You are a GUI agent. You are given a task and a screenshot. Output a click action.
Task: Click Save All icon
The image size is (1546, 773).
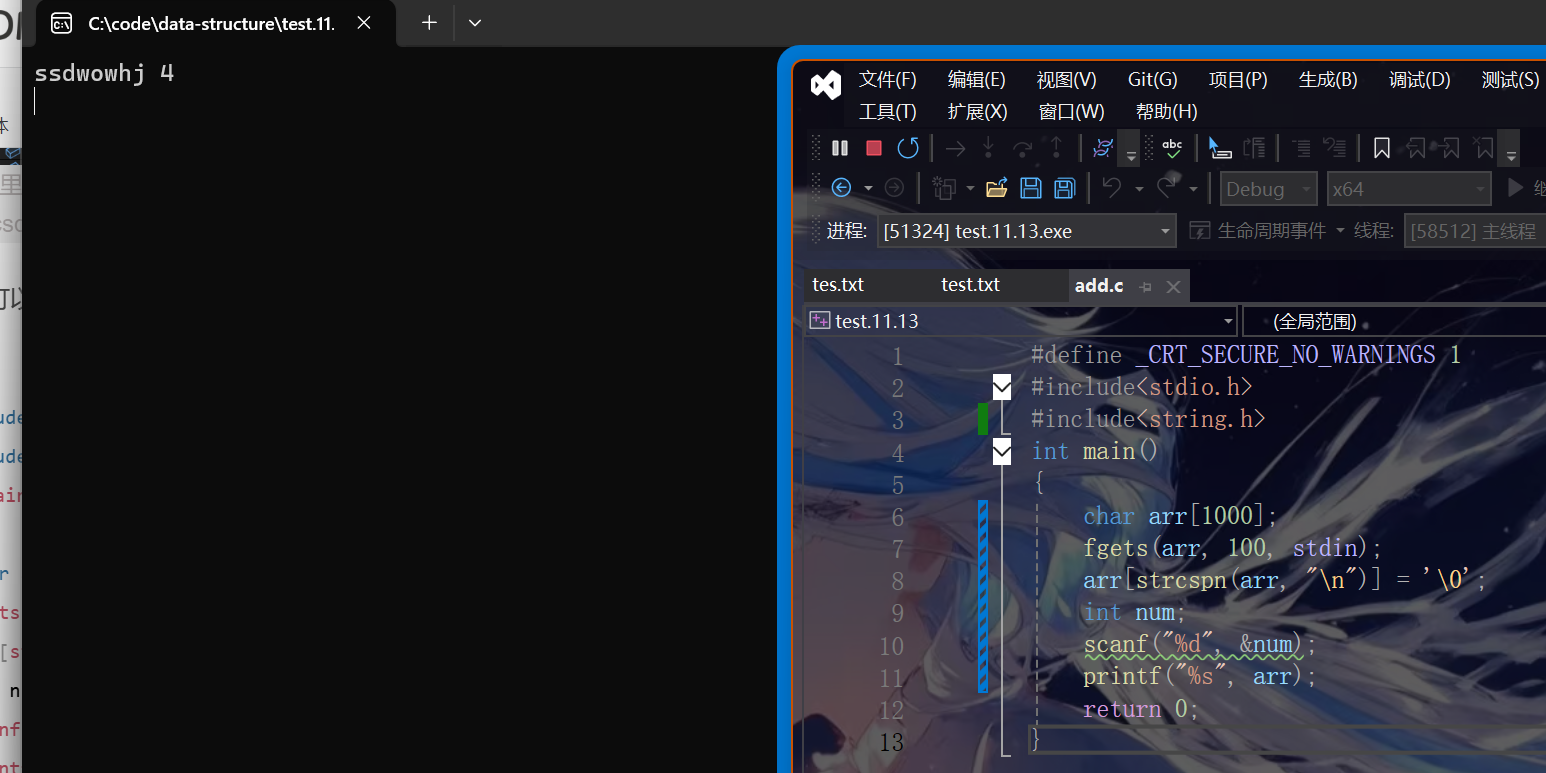[1065, 188]
